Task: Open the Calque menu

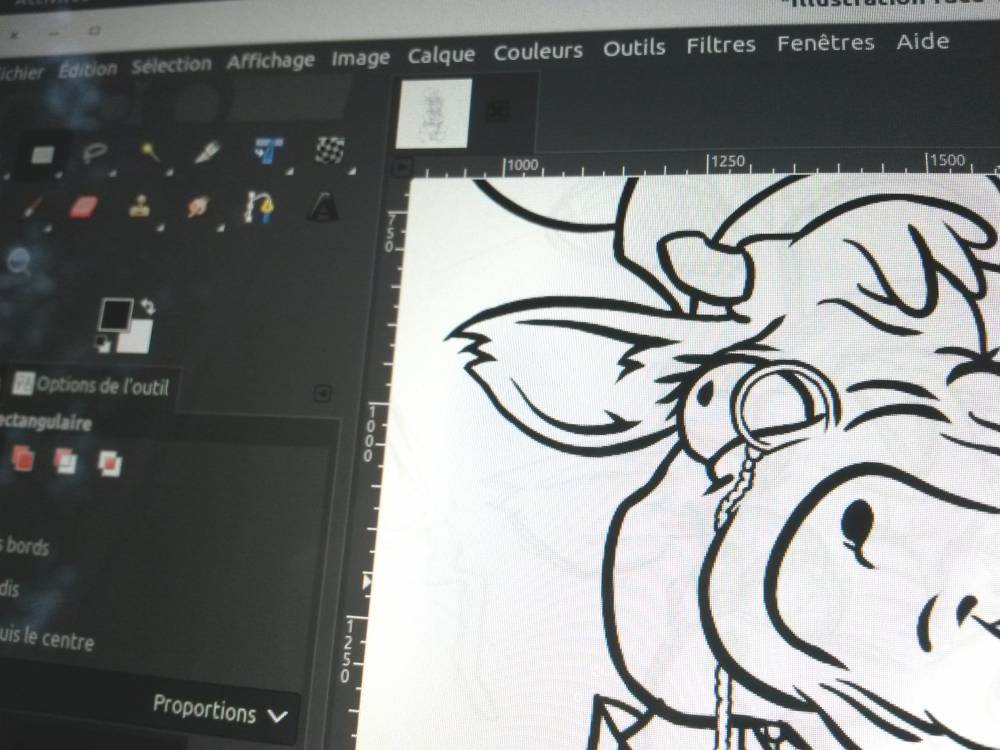Action: coord(441,55)
